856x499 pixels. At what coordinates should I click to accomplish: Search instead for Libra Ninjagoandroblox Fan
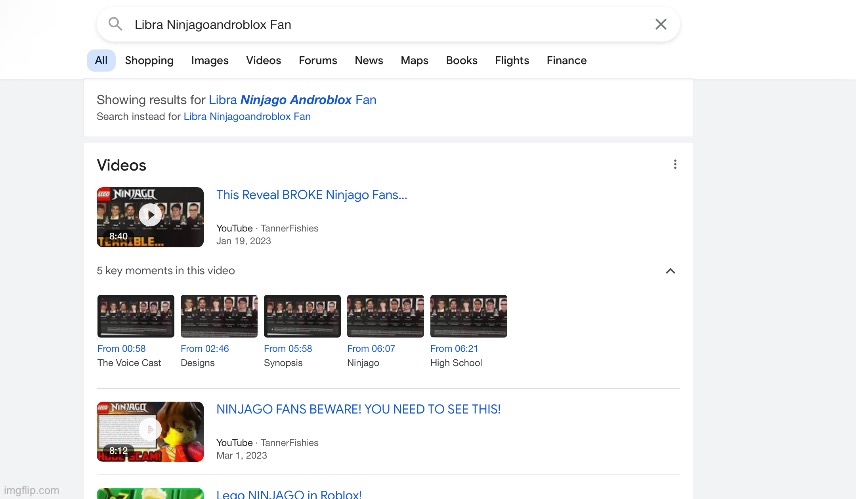pos(247,116)
